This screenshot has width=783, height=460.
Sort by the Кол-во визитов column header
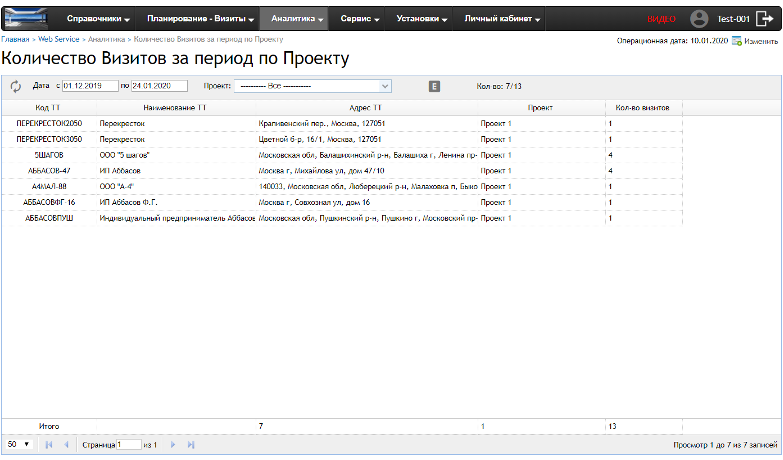pos(643,107)
